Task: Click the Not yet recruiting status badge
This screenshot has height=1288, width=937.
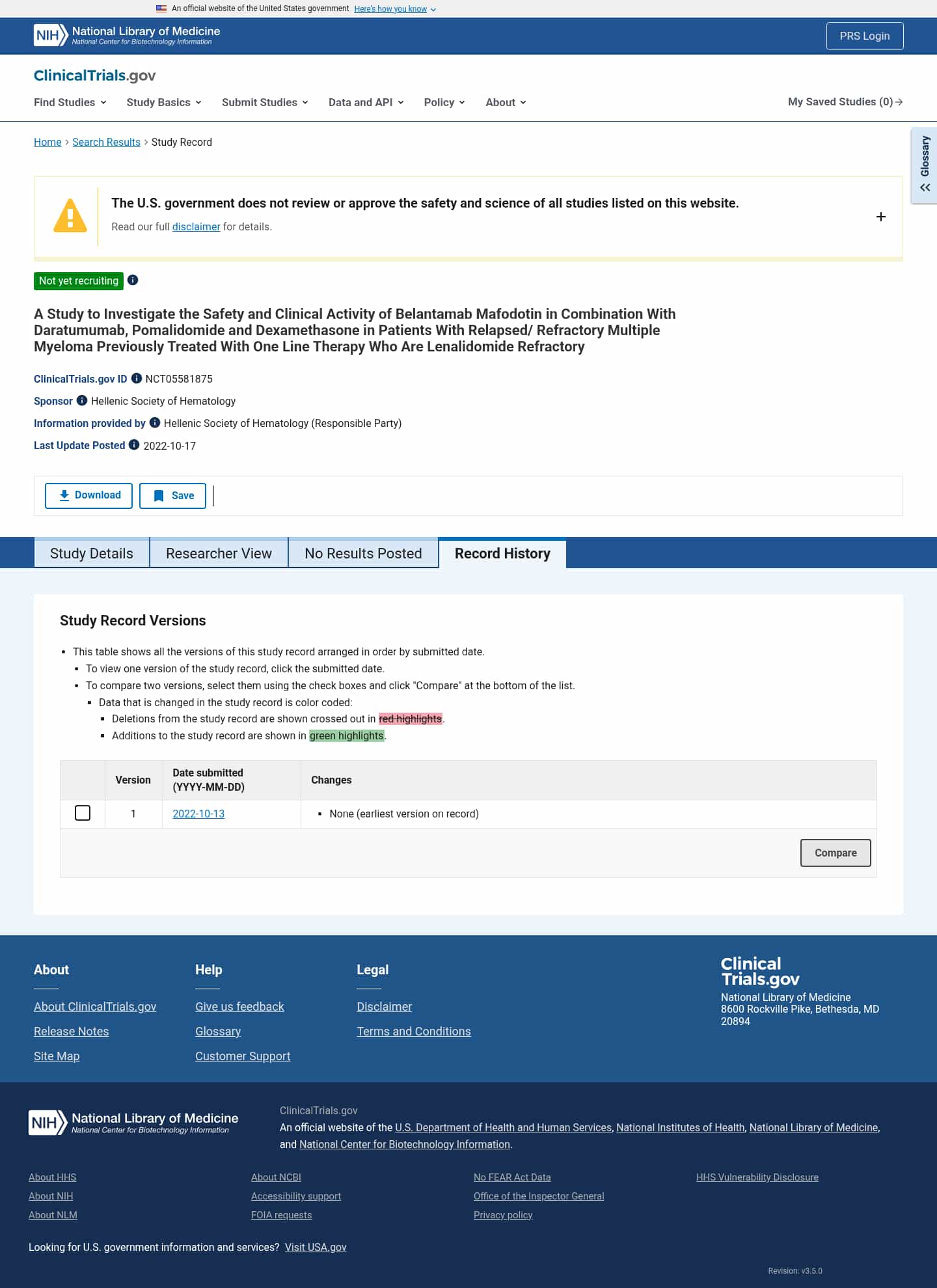Action: click(x=79, y=281)
